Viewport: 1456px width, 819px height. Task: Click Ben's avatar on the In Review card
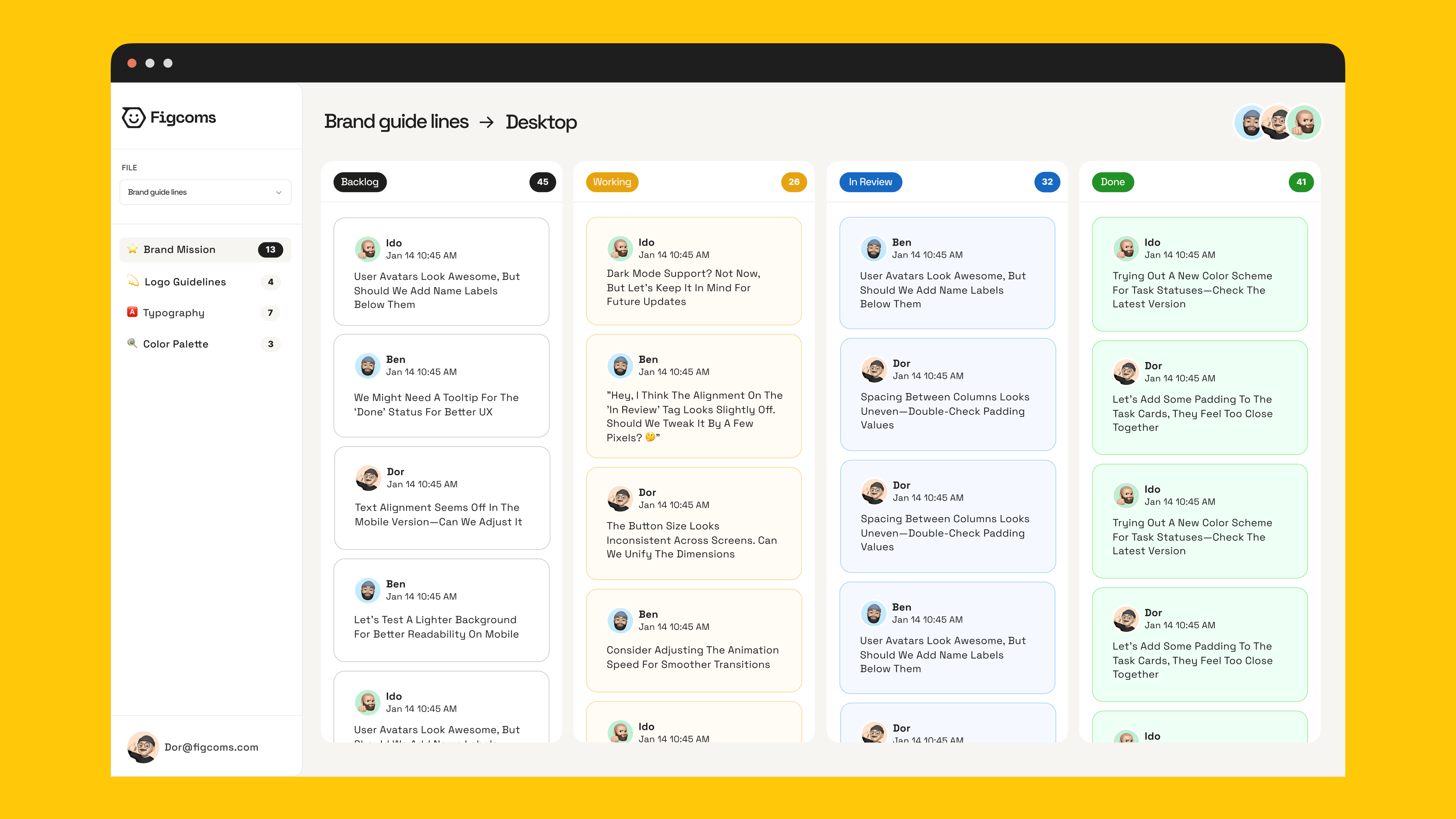coord(874,248)
